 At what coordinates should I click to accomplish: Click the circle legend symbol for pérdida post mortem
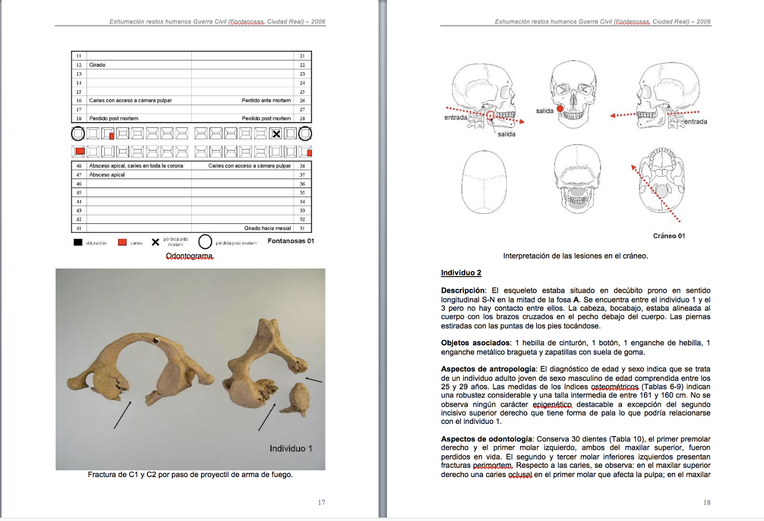point(204,241)
